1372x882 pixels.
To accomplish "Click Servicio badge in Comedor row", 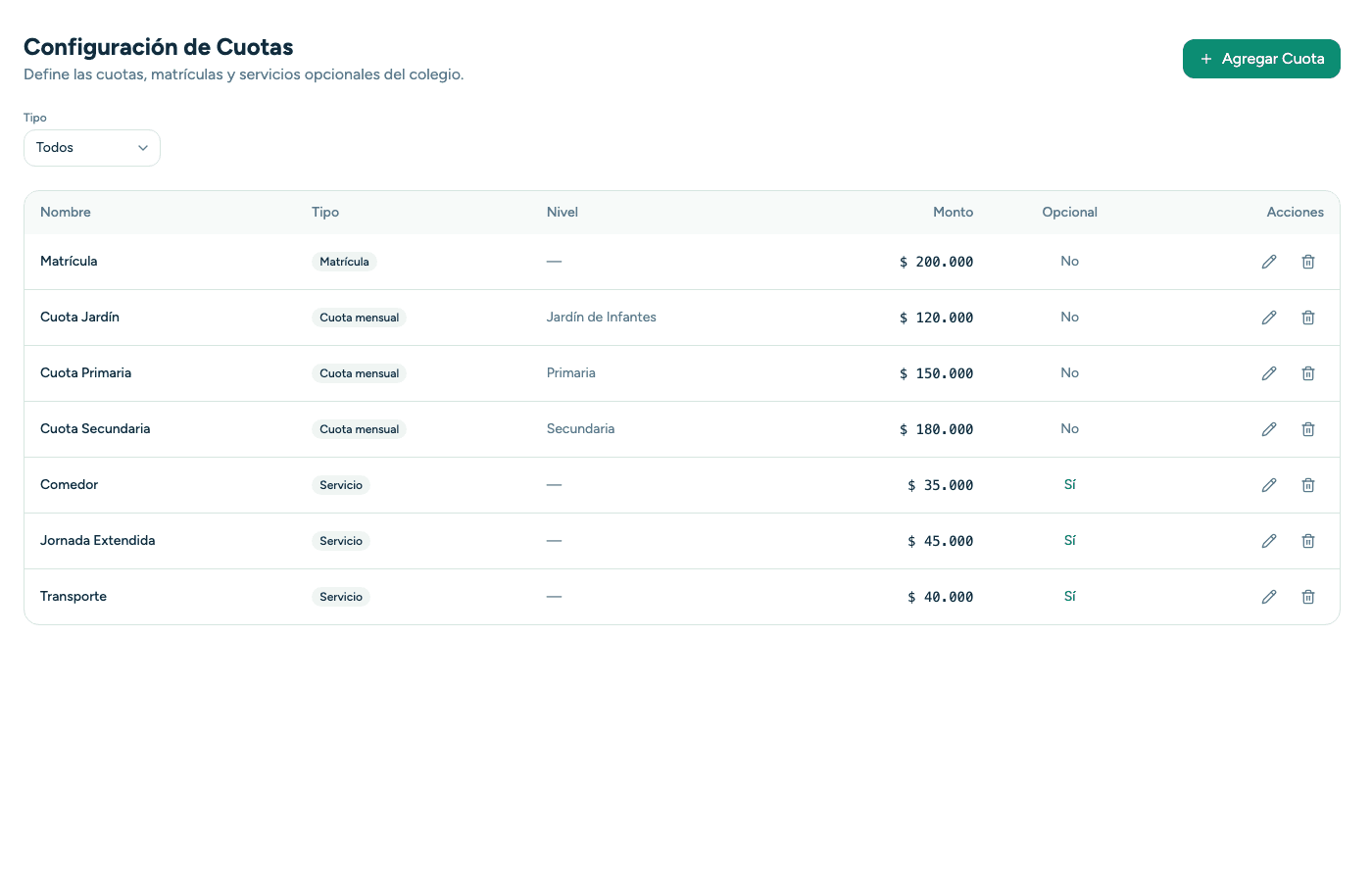I will (x=341, y=485).
